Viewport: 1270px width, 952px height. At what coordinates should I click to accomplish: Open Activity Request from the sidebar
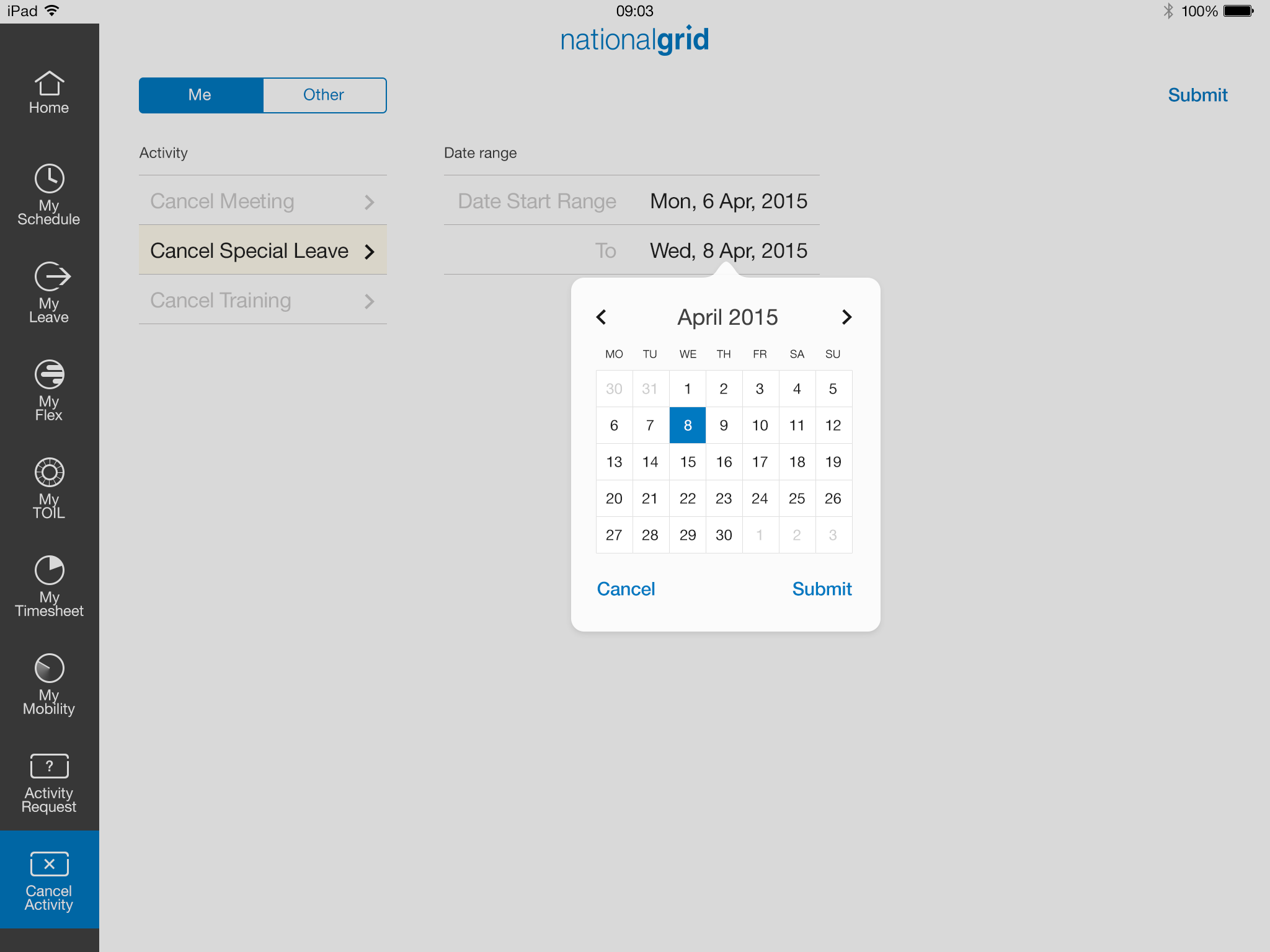(x=49, y=782)
